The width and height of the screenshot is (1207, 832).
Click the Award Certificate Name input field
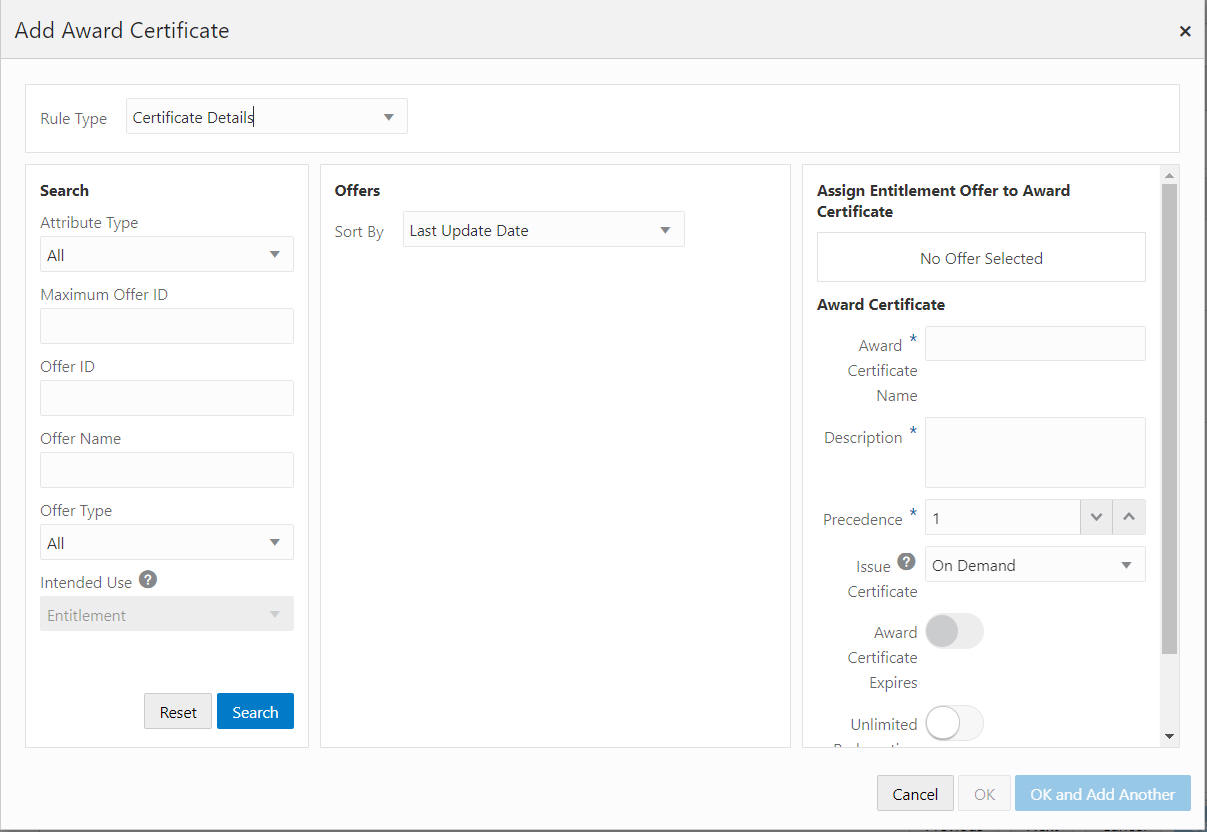coord(1035,343)
